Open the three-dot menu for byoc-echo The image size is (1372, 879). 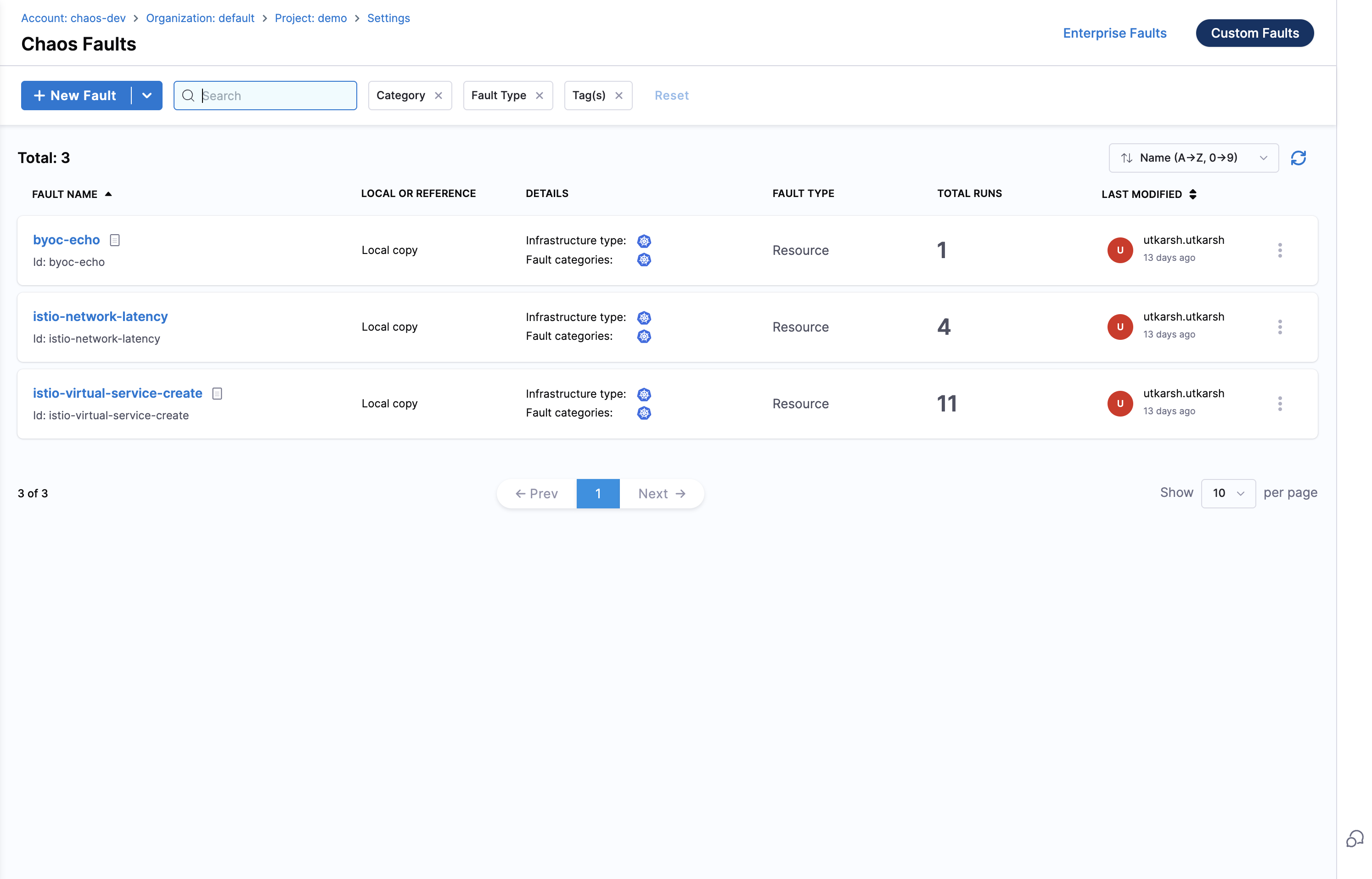[x=1280, y=251]
